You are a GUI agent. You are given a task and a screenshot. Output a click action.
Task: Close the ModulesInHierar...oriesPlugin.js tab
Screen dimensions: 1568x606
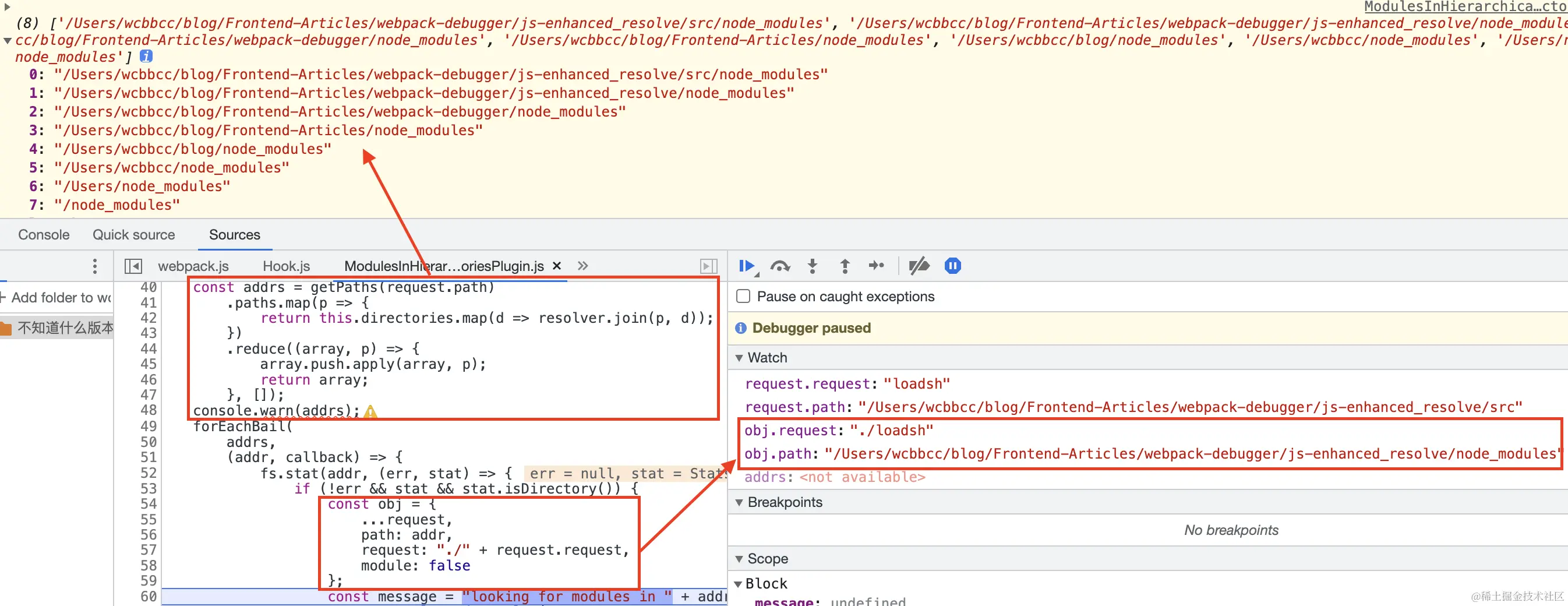pyautogui.click(x=556, y=266)
